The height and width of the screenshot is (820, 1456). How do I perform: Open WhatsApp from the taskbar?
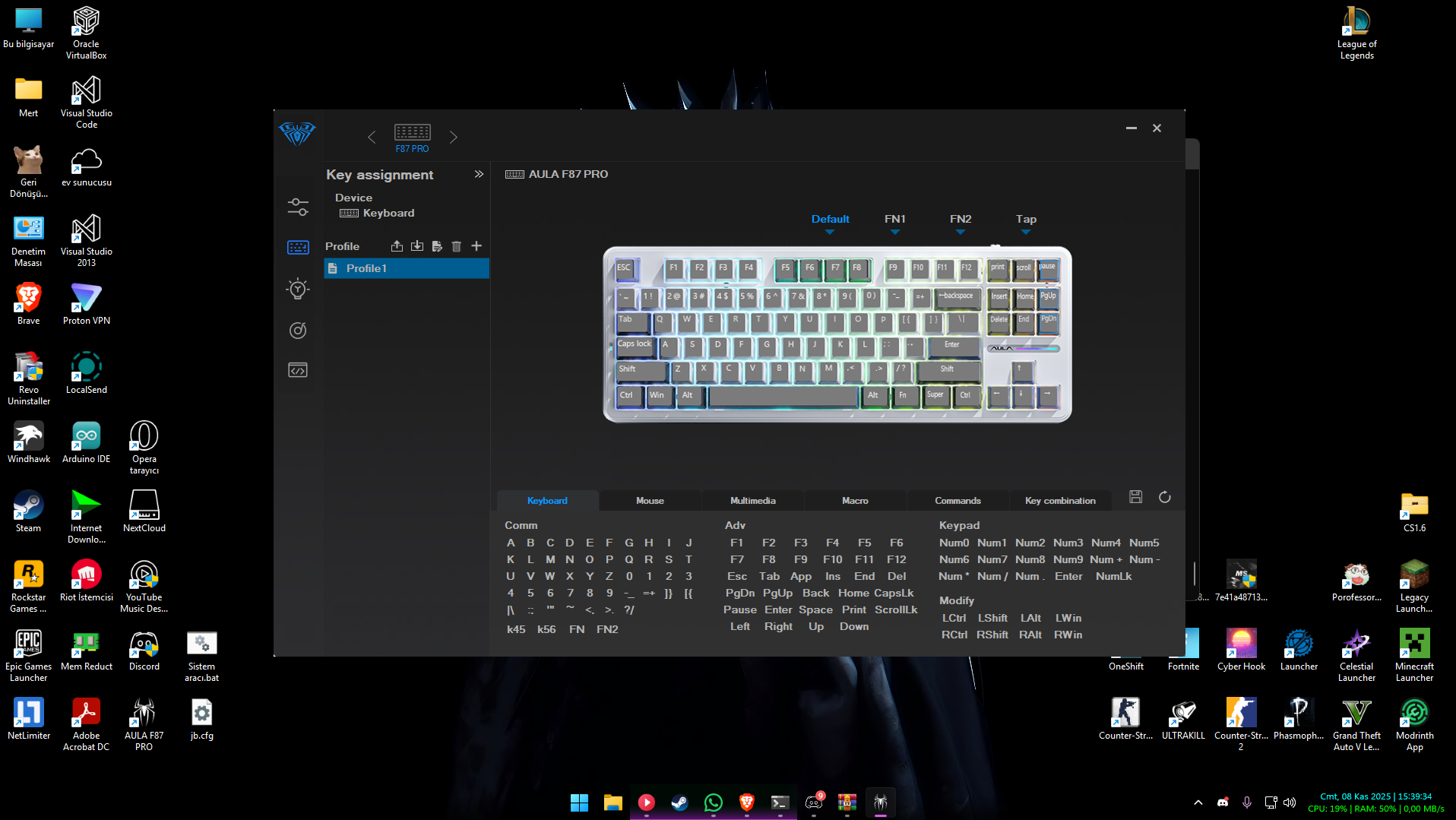713,803
